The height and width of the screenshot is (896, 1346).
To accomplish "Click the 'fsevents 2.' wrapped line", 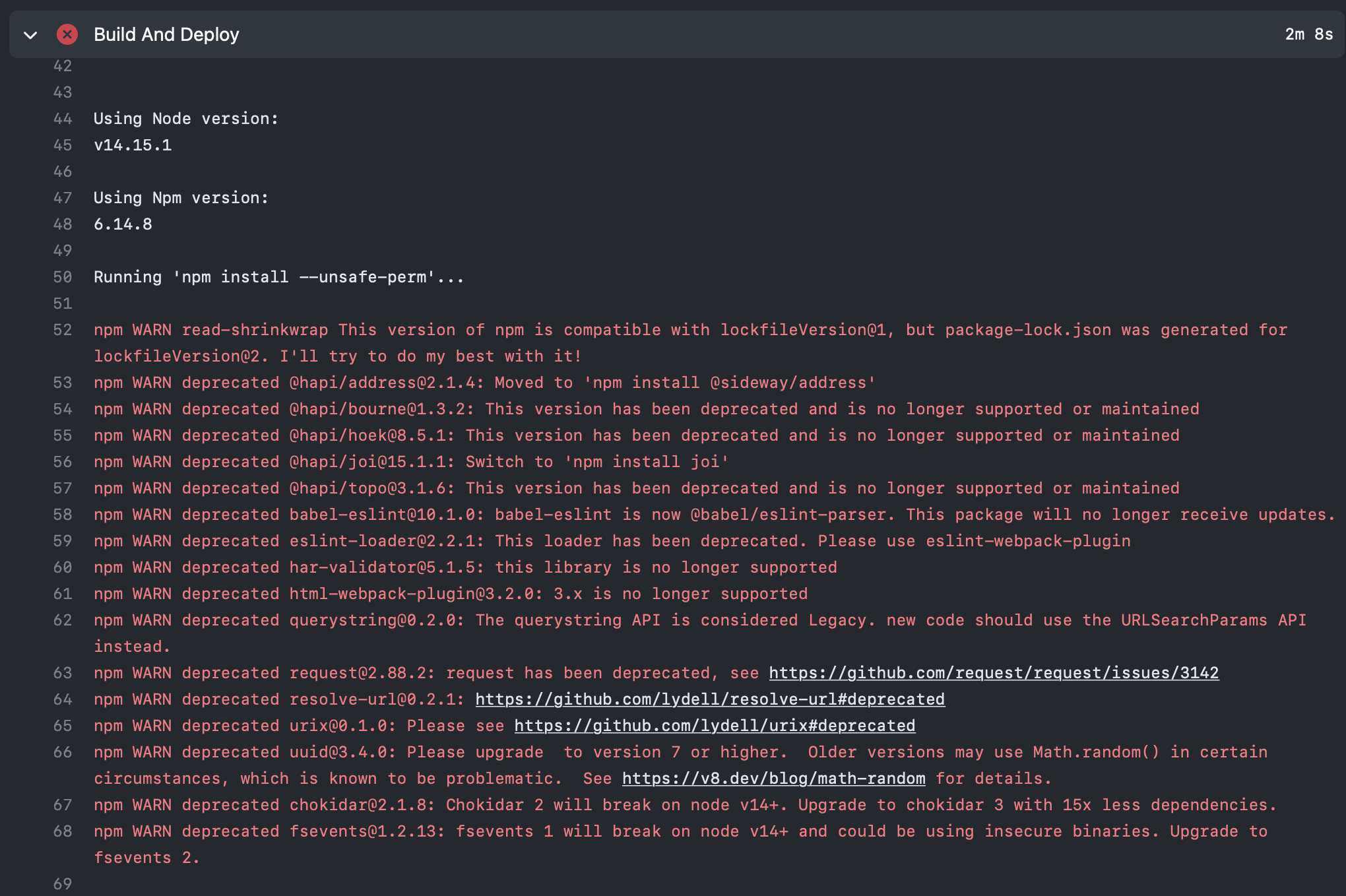I will (146, 858).
